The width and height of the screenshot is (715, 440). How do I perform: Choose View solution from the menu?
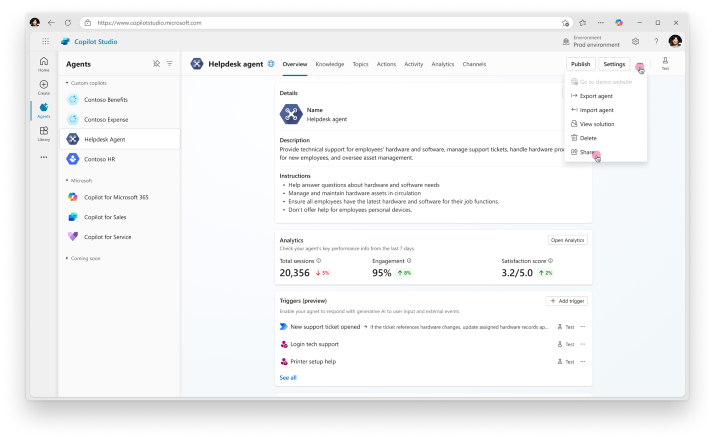point(606,124)
